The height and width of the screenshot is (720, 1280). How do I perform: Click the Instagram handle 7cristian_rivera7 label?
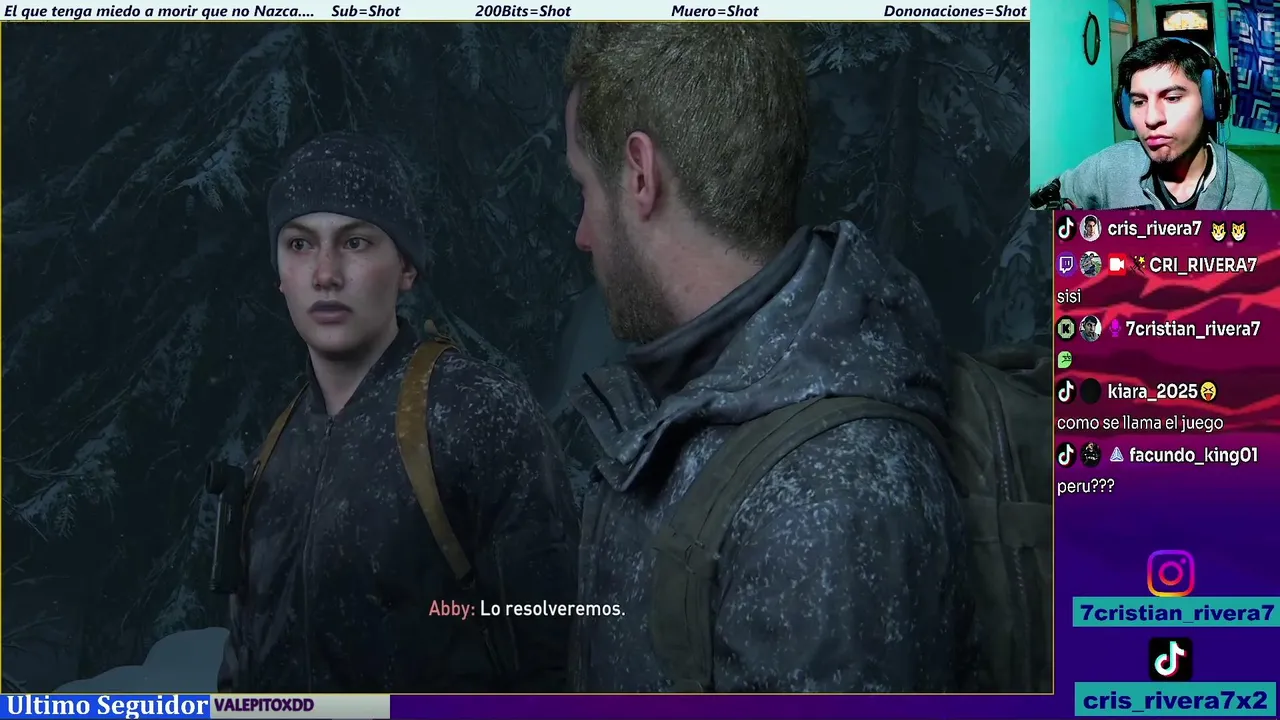click(1177, 613)
